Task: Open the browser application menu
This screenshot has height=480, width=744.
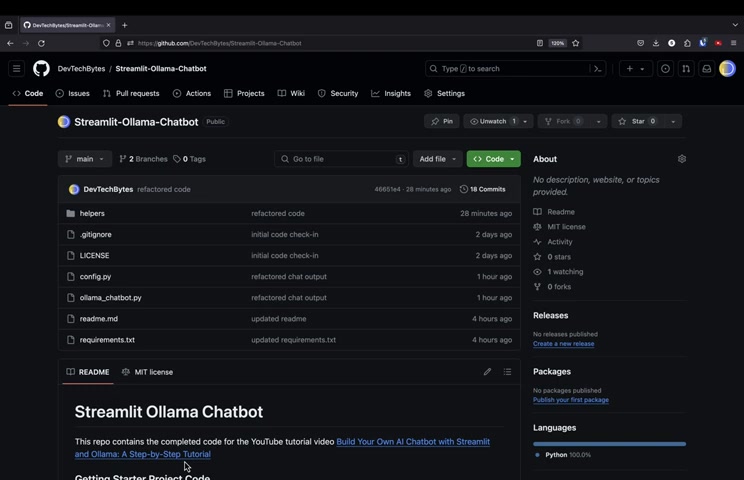Action: [x=734, y=43]
